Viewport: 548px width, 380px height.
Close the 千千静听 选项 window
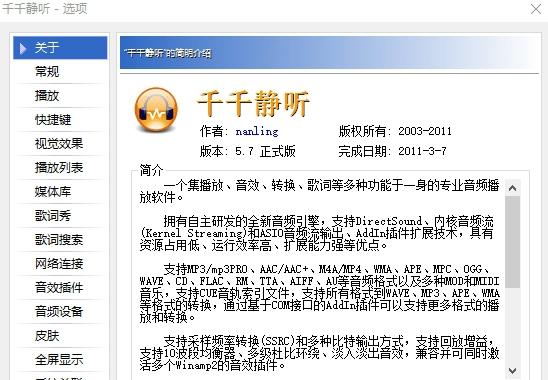(535, 9)
